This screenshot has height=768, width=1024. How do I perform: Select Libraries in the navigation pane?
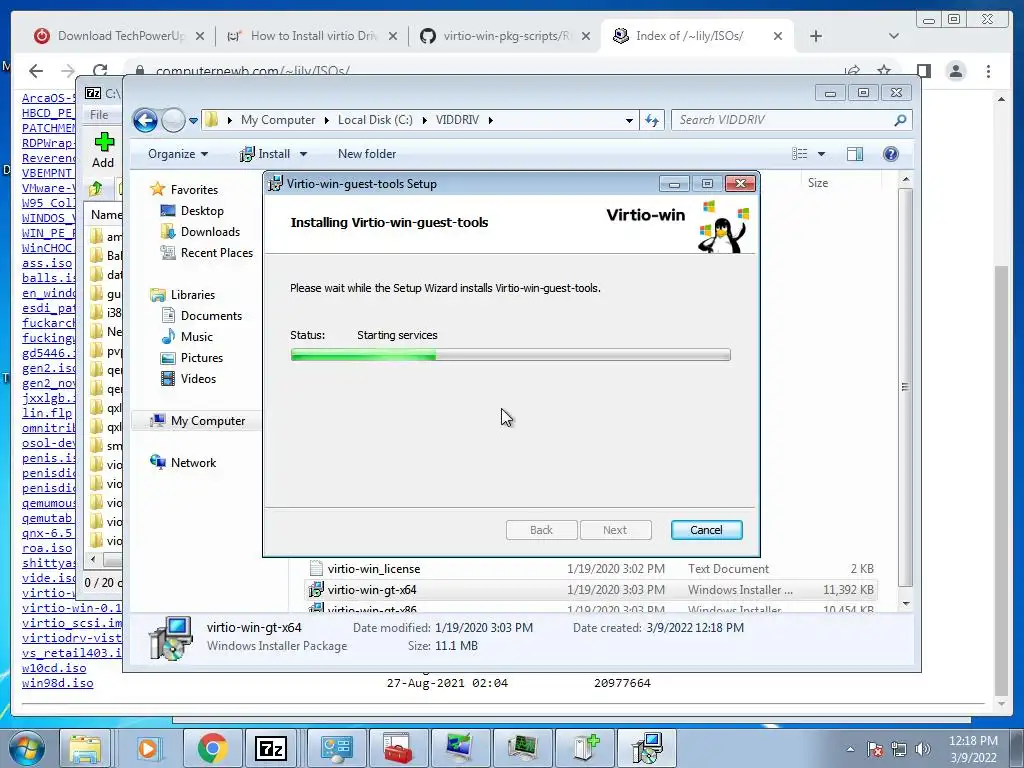(x=193, y=295)
